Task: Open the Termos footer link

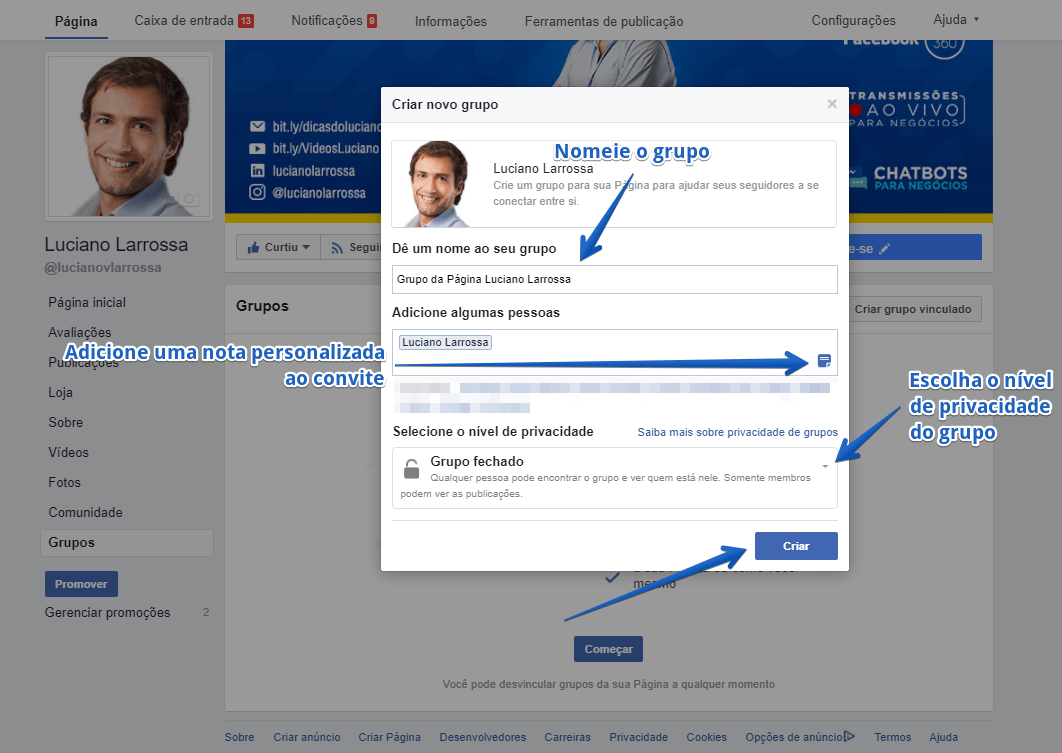Action: tap(893, 737)
